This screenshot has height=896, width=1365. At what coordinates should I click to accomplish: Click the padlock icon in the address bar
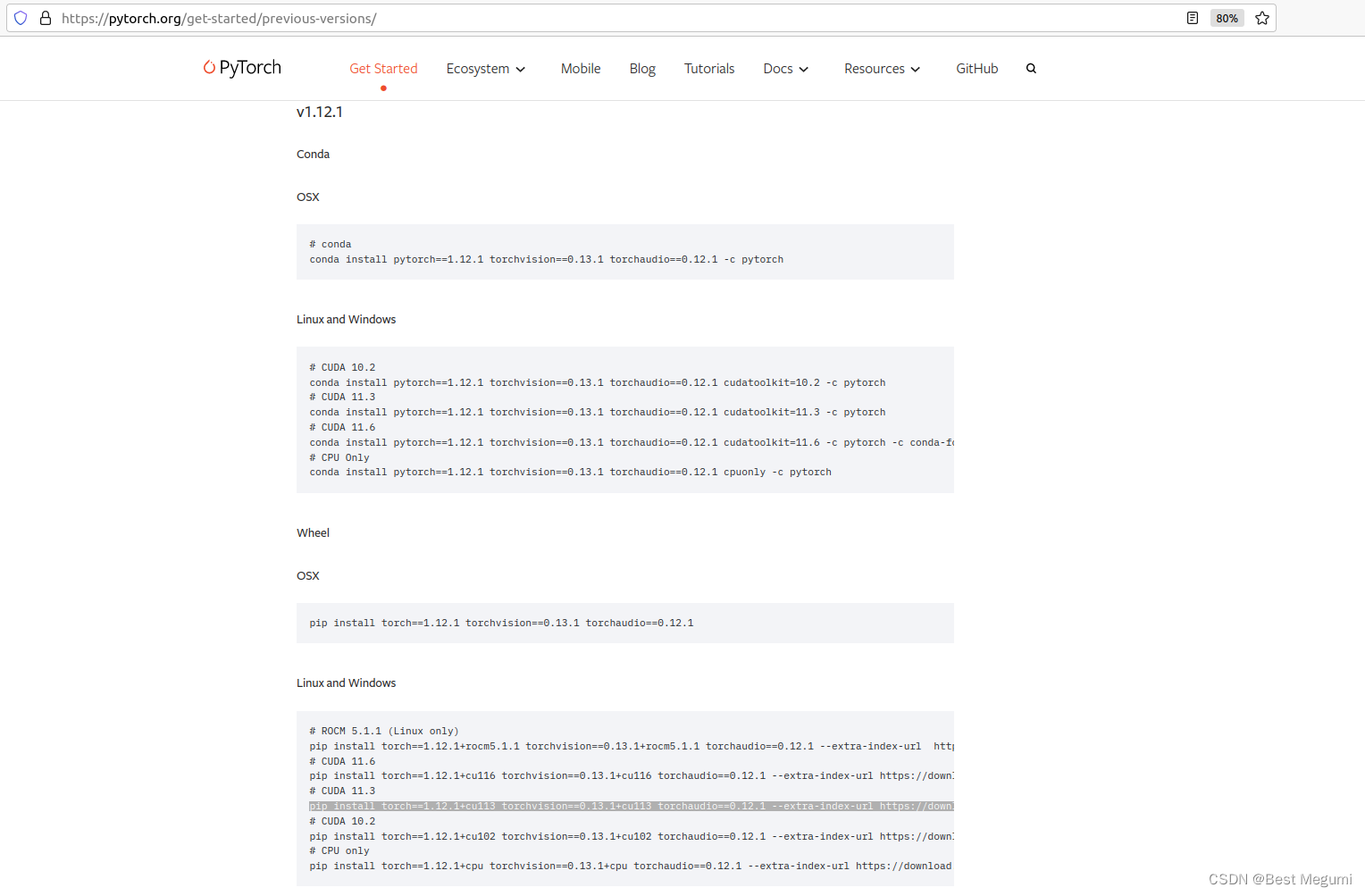[45, 18]
